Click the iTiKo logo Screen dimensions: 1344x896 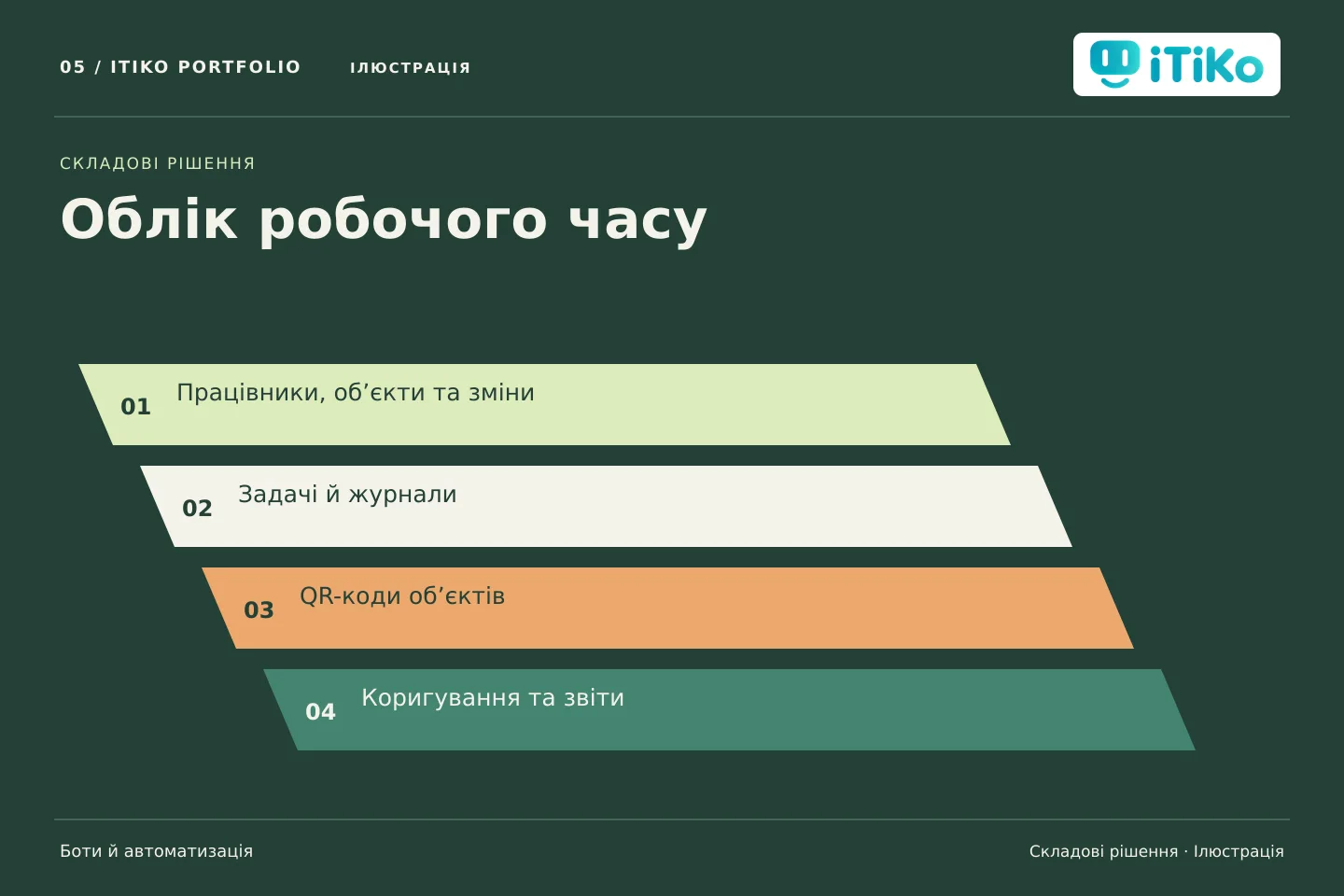(1176, 64)
